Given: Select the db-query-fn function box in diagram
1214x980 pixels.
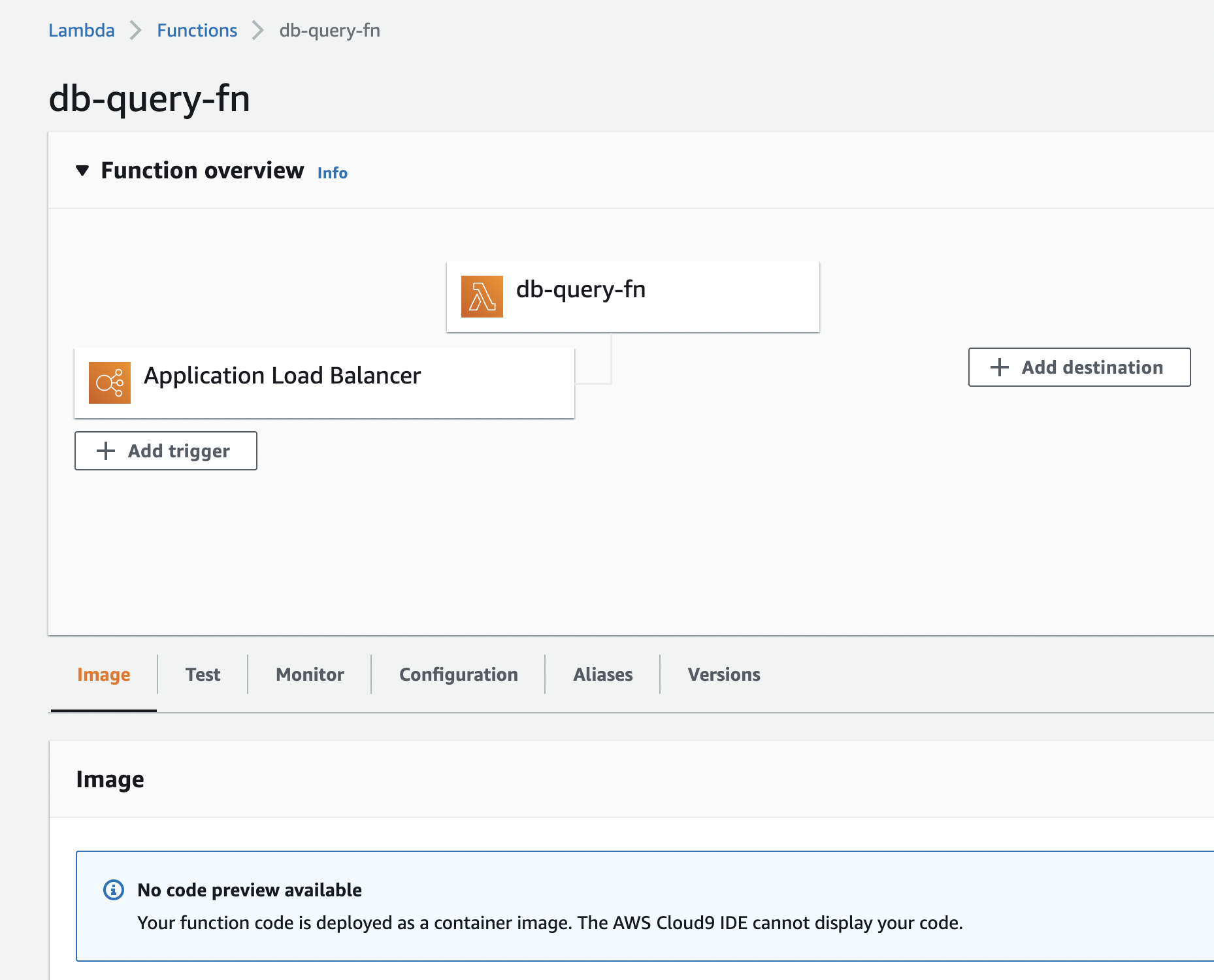Looking at the screenshot, I should [x=633, y=297].
